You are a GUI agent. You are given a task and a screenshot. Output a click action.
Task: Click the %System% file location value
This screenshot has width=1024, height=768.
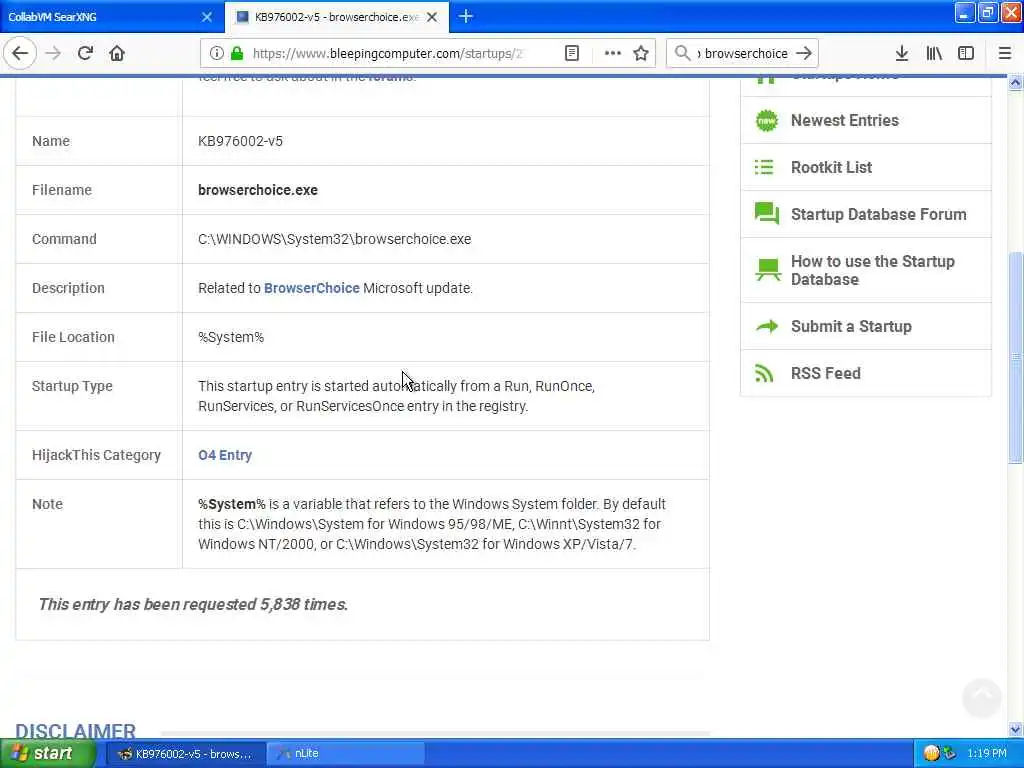click(231, 337)
